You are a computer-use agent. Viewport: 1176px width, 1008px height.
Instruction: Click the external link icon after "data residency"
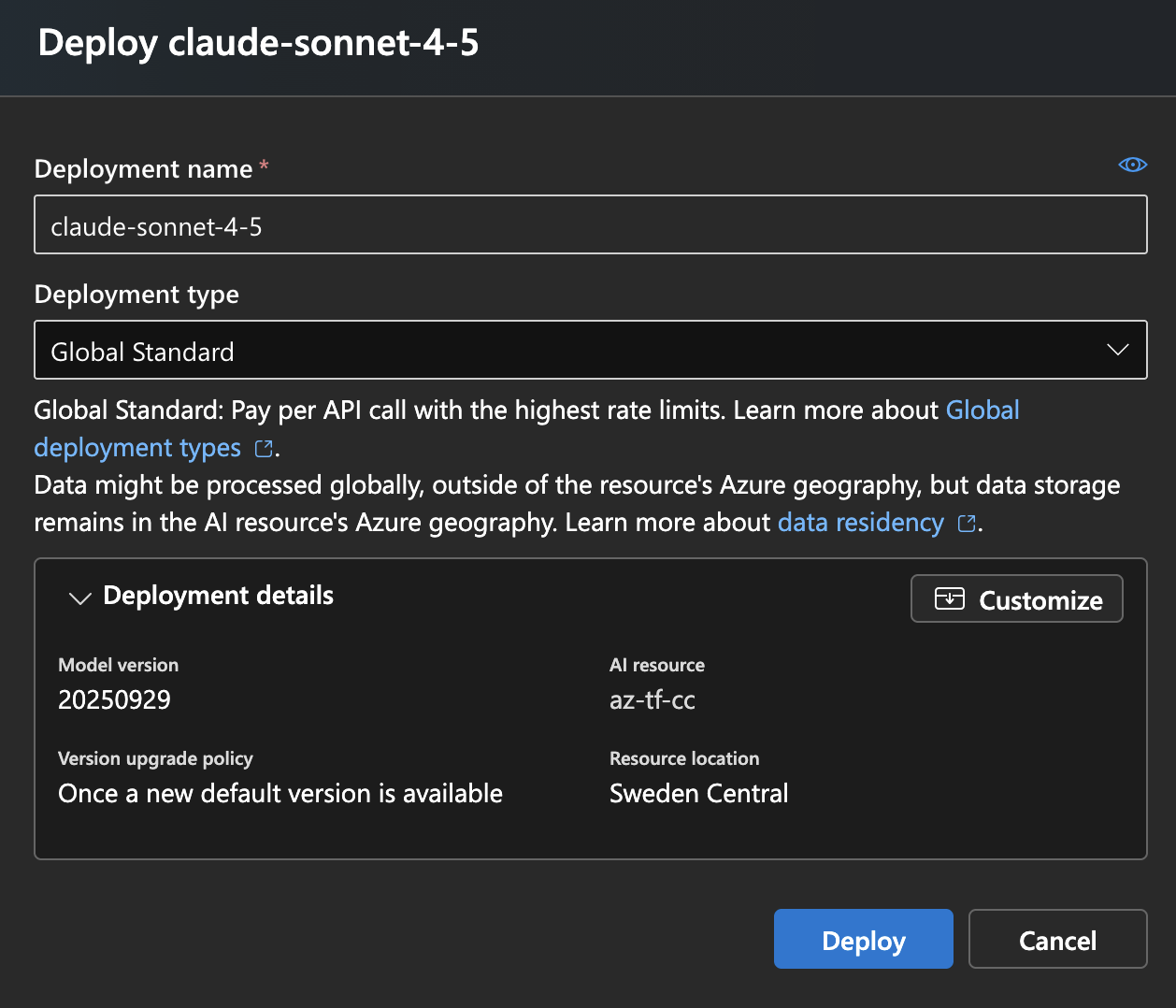(967, 523)
